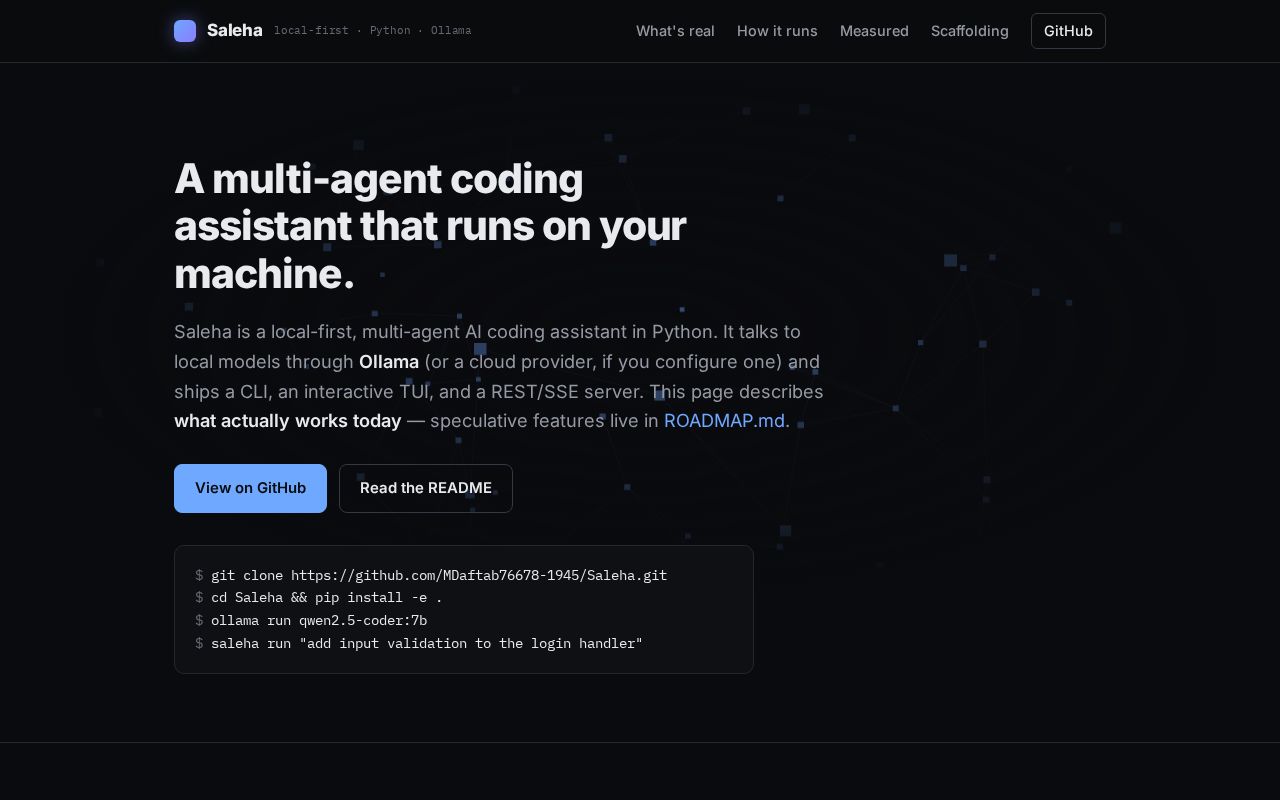Click the GitHub button in the header
This screenshot has height=800, width=1280.
(1068, 31)
